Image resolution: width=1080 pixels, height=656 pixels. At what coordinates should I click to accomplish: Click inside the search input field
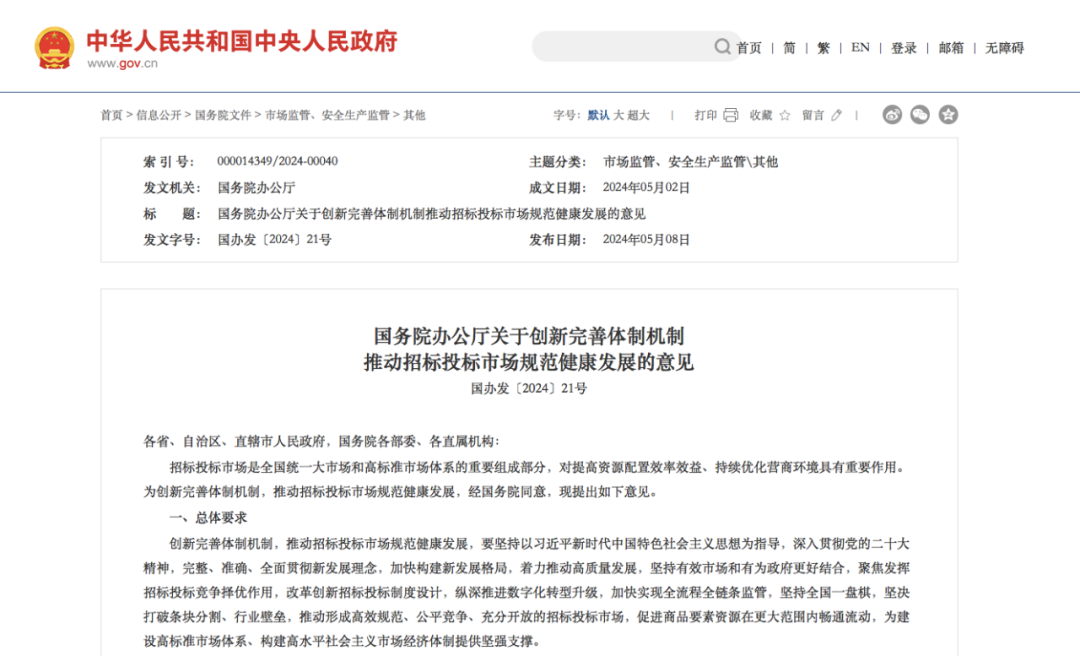tap(620, 47)
